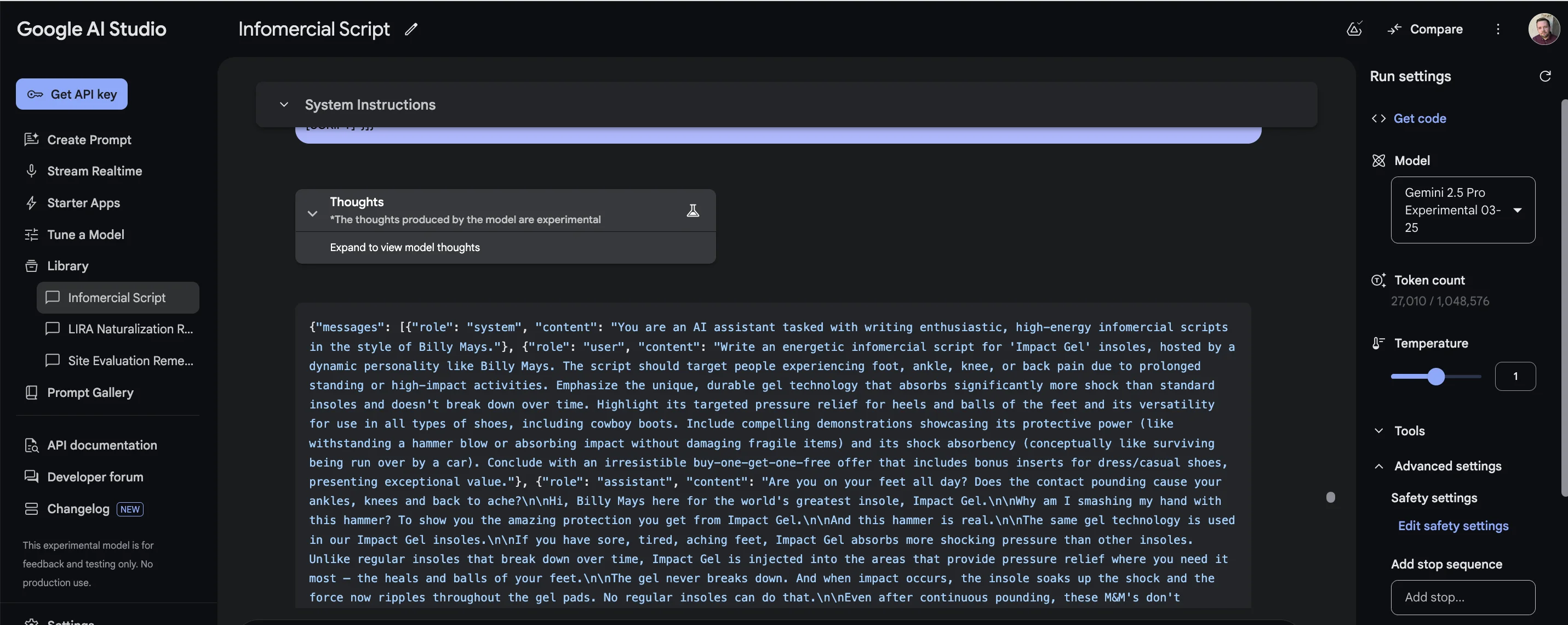The height and width of the screenshot is (625, 1568).
Task: Open the three-dot more options menu
Action: pyautogui.click(x=1498, y=29)
